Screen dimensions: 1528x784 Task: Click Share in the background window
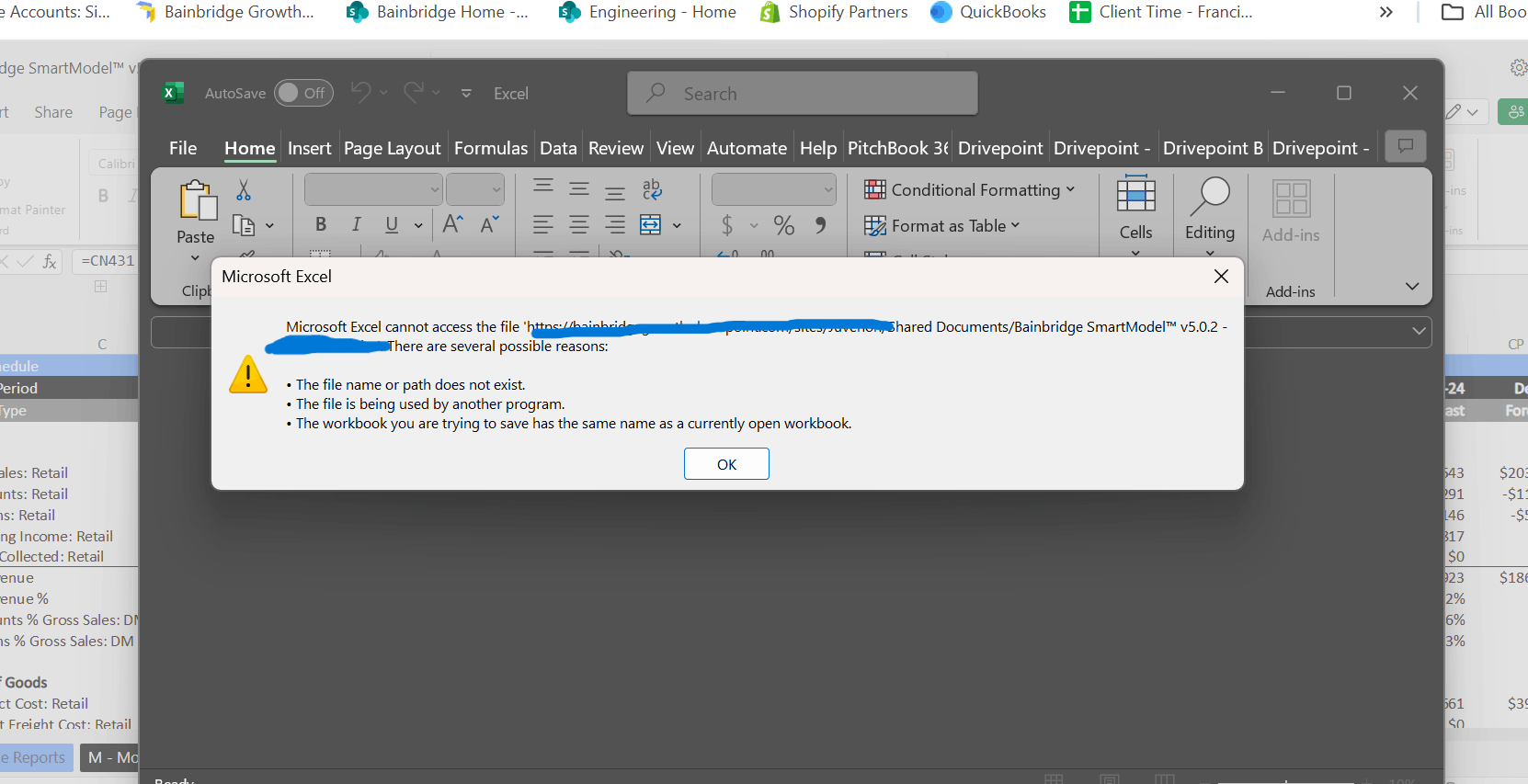(x=53, y=112)
